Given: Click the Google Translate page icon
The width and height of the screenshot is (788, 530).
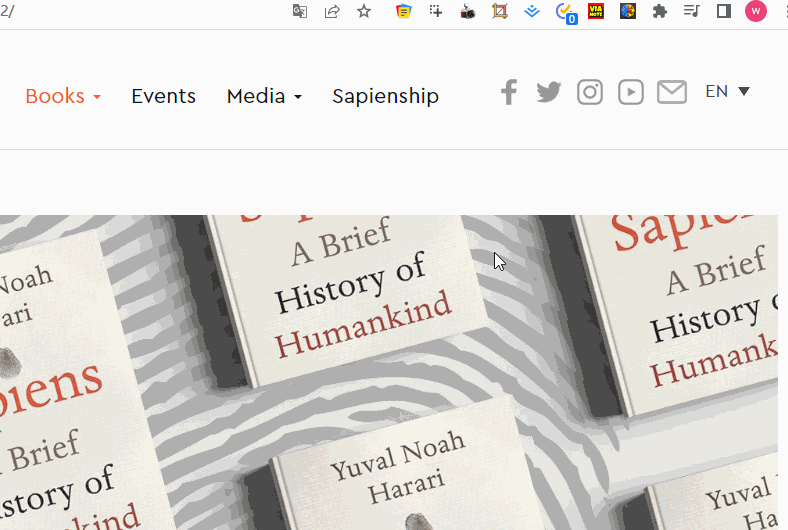Looking at the screenshot, I should 300,11.
